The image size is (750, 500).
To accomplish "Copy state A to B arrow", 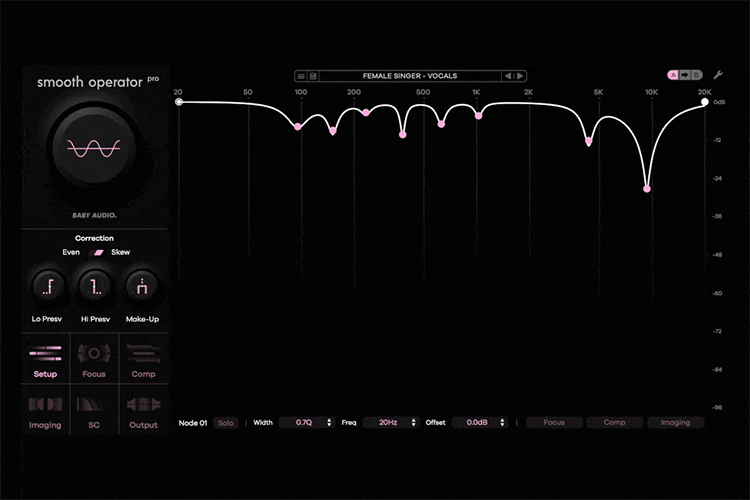I will pyautogui.click(x=685, y=75).
